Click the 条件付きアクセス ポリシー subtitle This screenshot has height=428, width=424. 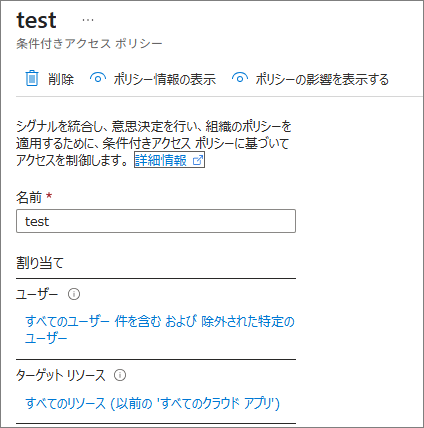point(89,44)
